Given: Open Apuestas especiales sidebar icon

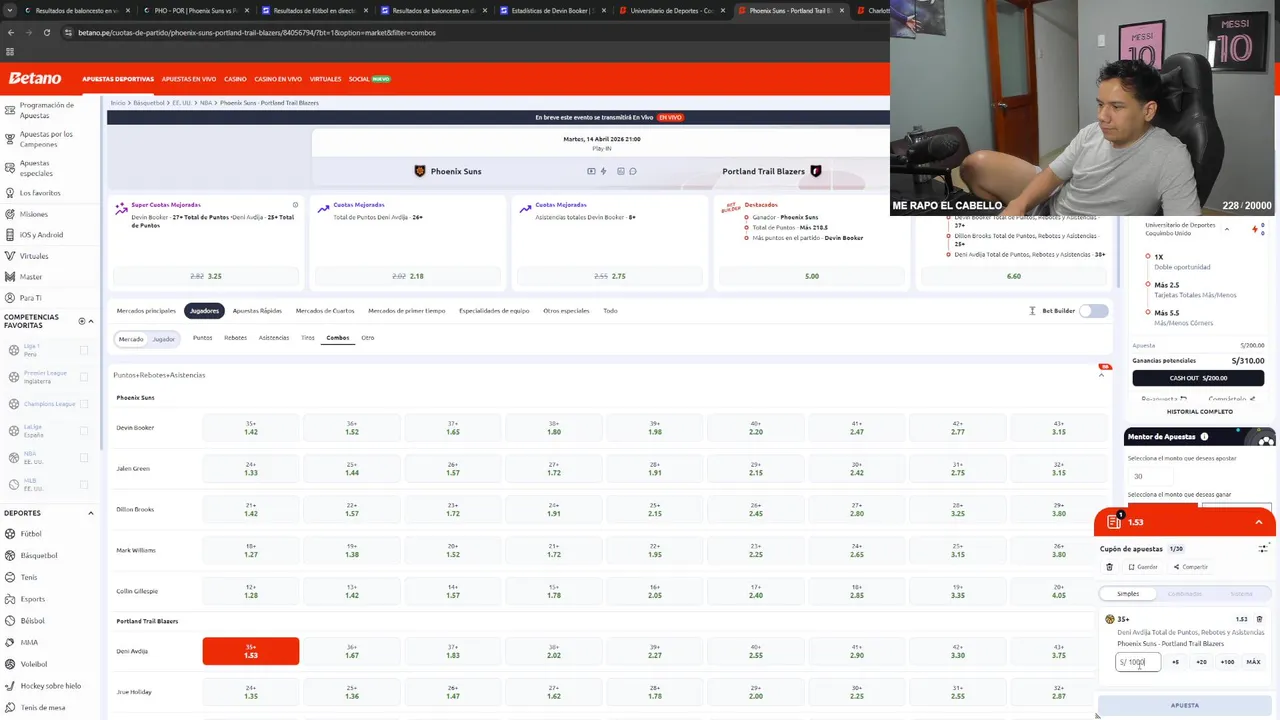Looking at the screenshot, I should pyautogui.click(x=9, y=167).
